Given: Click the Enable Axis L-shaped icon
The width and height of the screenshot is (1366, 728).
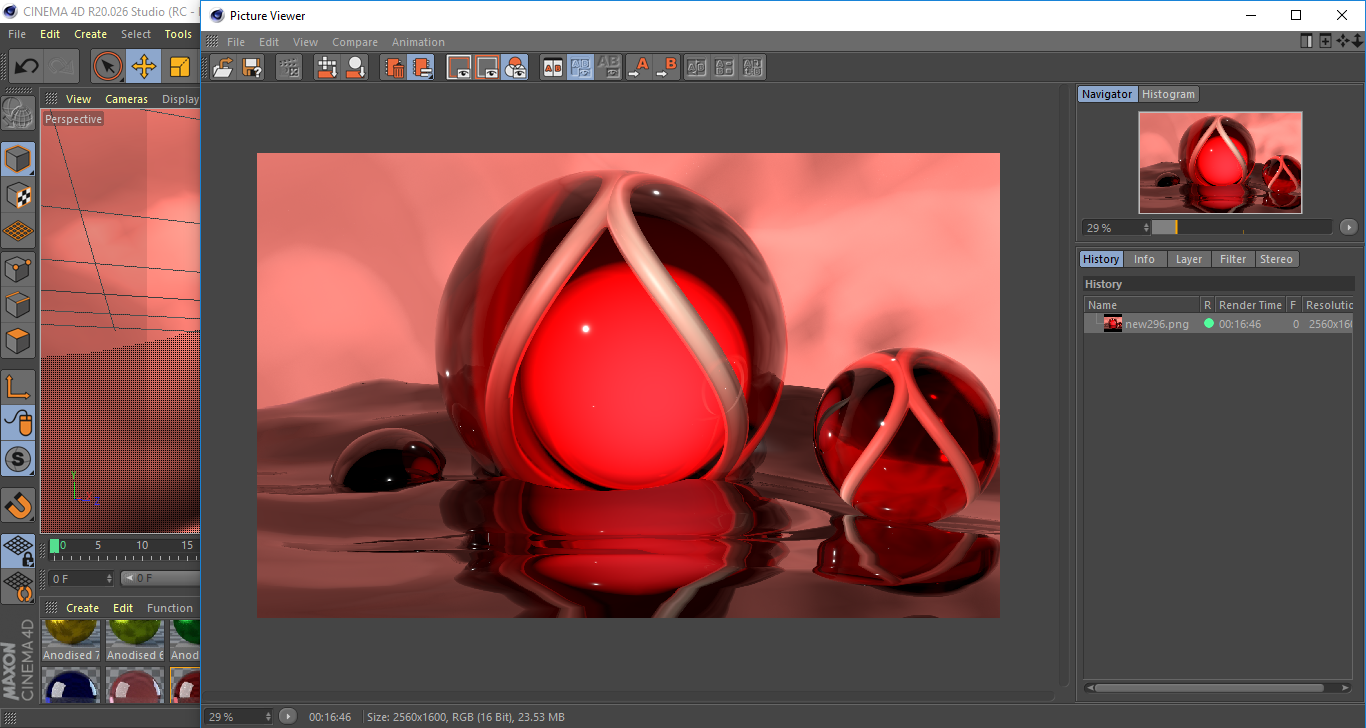Looking at the screenshot, I should click(18, 387).
